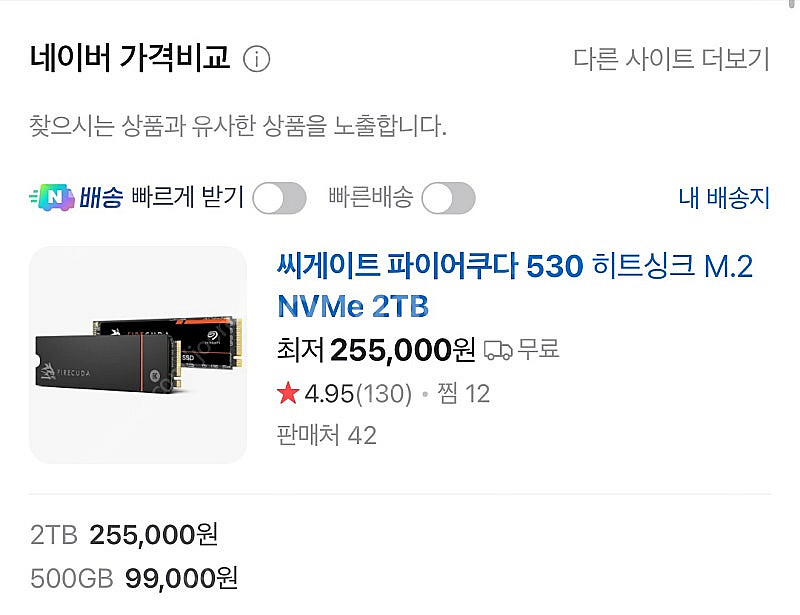Select the 2TB 255,000원 option
This screenshot has width=800, height=615.
click(124, 535)
